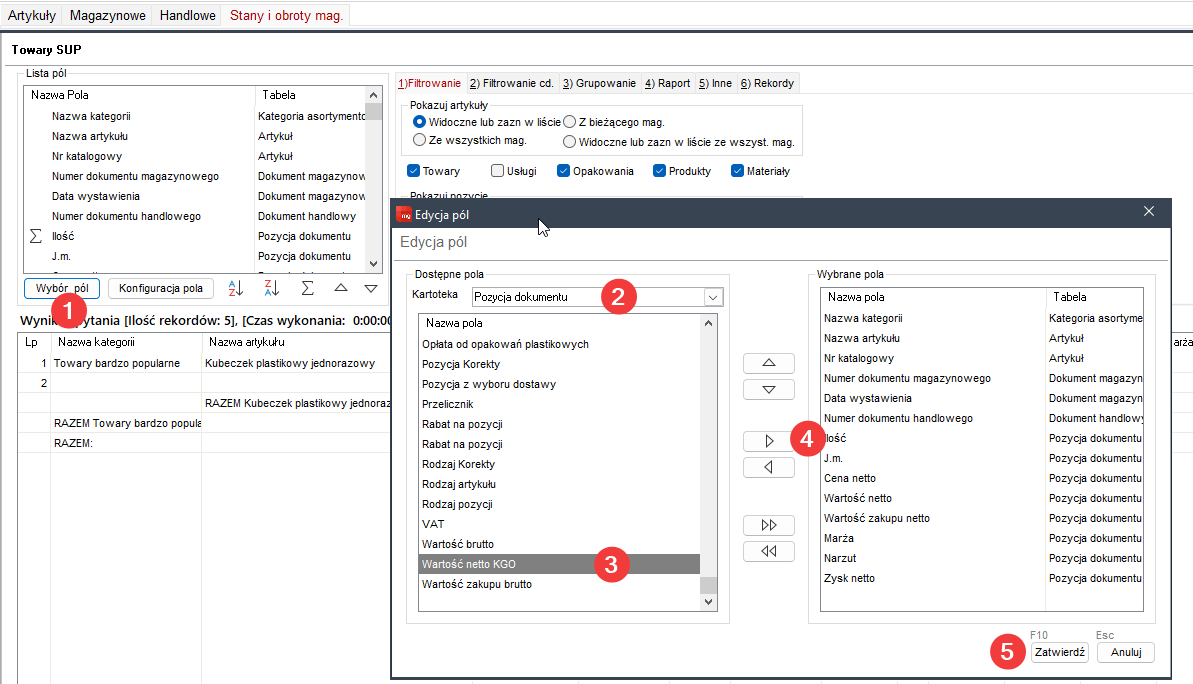This screenshot has width=1193, height=684.
Task: Remove all fields with double left arrow
Action: coord(768,552)
